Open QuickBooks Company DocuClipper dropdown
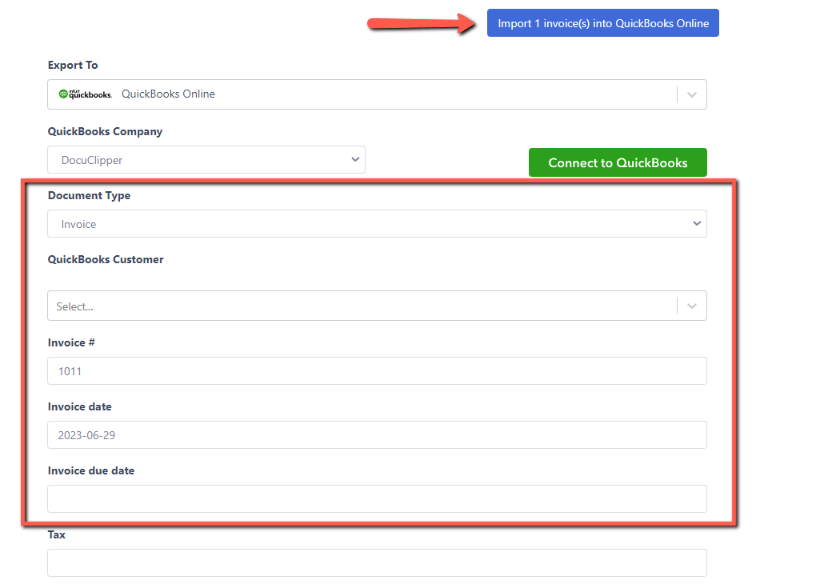 (206, 160)
